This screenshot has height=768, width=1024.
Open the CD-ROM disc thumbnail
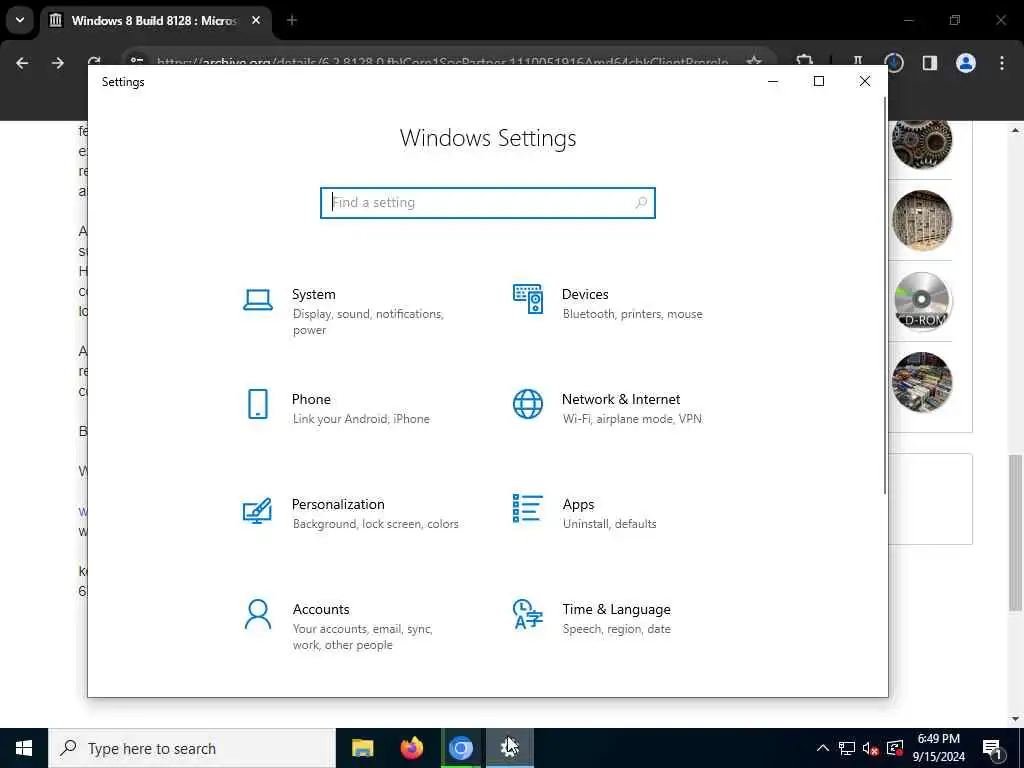[922, 301]
